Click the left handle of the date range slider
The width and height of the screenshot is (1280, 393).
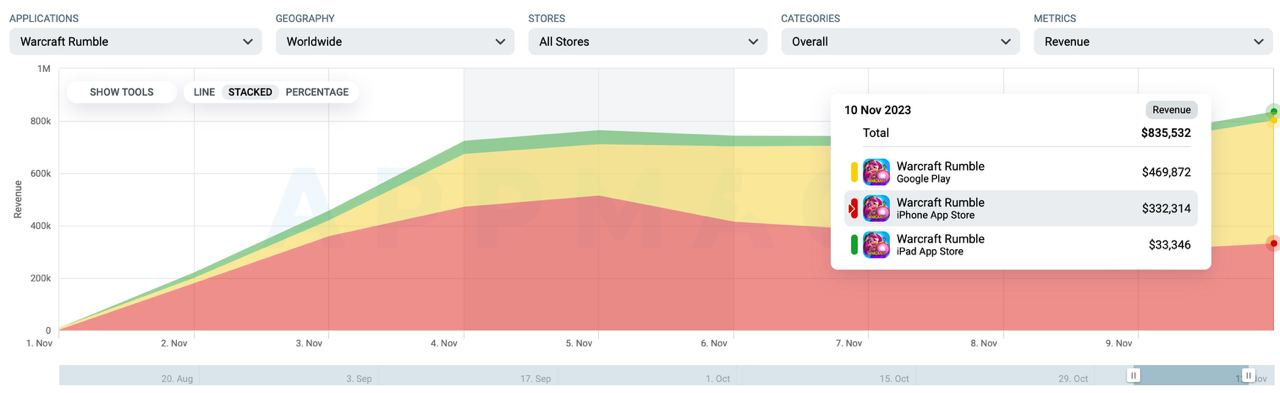tap(1133, 375)
